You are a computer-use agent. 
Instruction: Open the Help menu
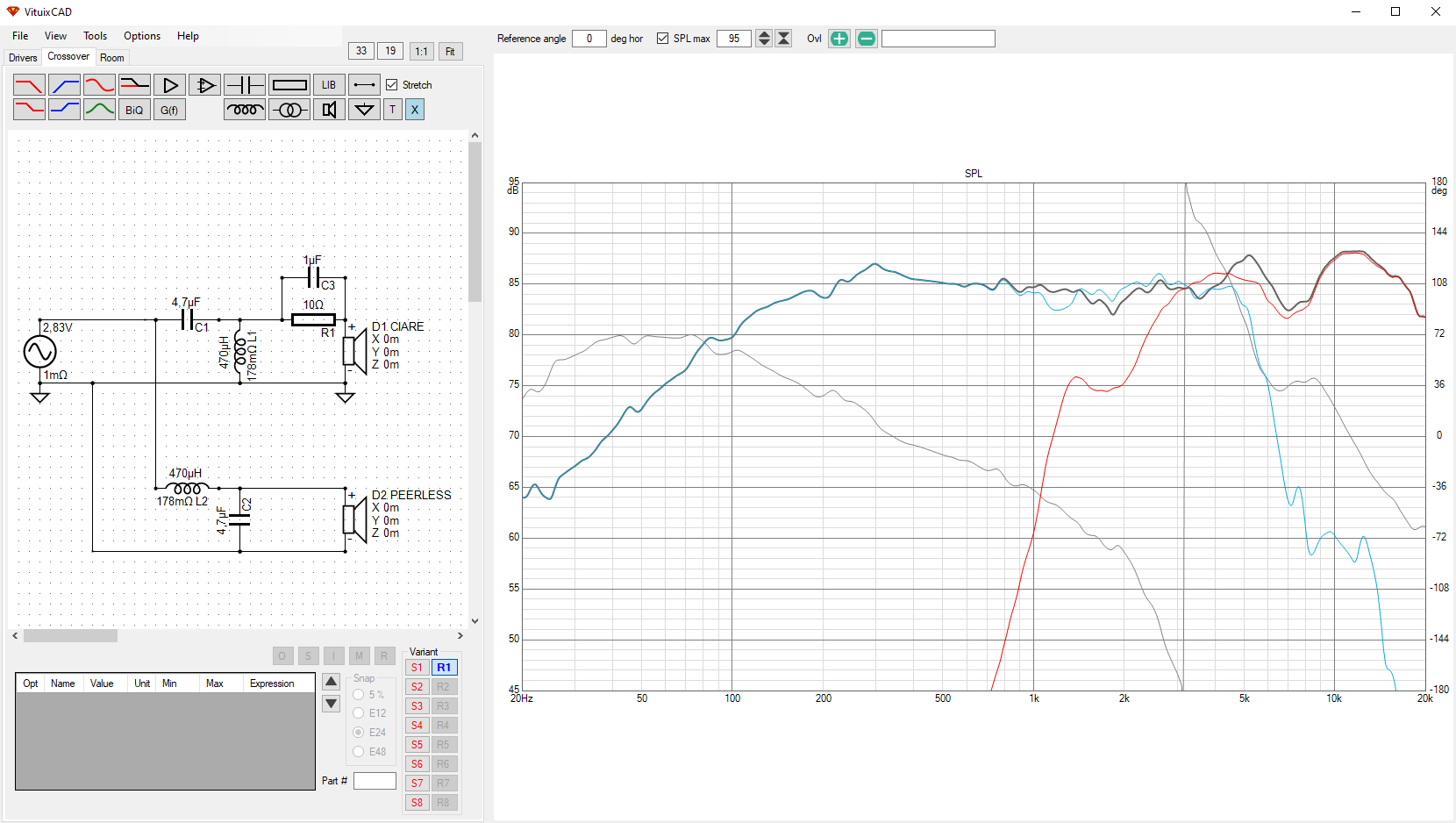188,36
